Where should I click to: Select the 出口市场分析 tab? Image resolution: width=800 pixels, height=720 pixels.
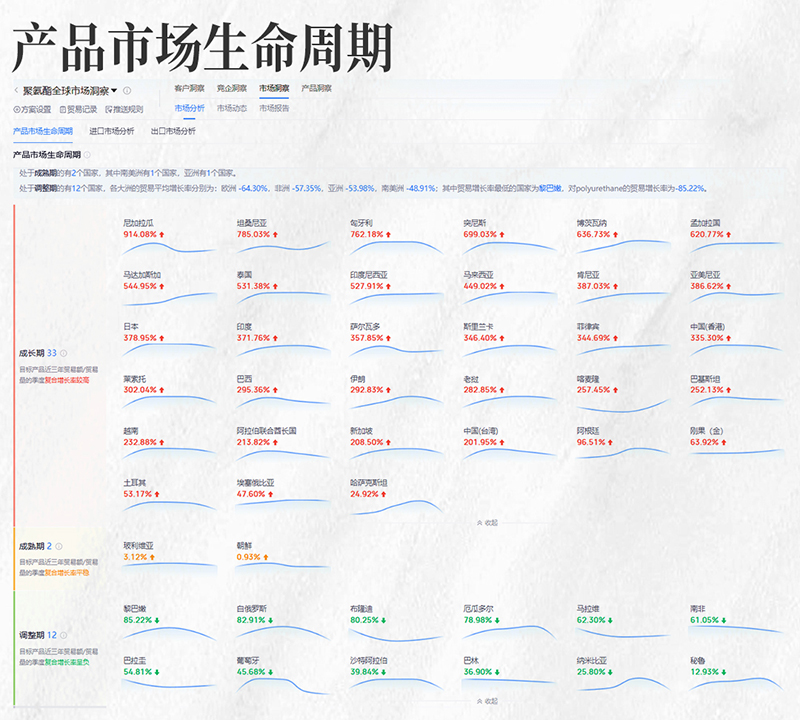coord(173,131)
